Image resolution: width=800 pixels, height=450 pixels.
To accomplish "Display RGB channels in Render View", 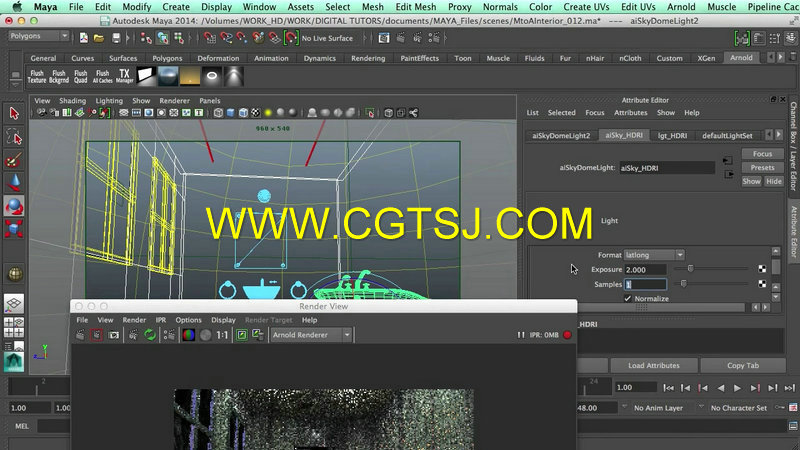I will (189, 335).
